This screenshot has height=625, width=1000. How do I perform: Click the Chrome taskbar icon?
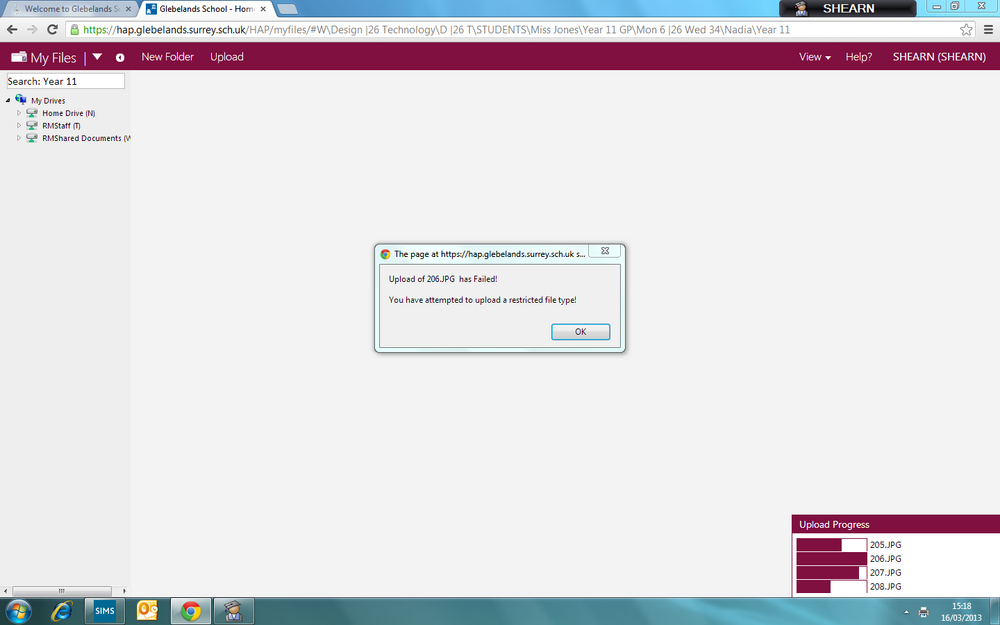click(191, 612)
